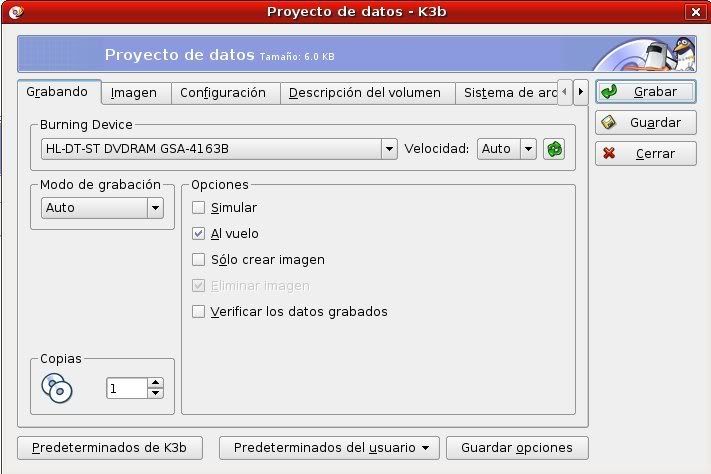Screen dimensions: 711x474
Task: Tick Sólo crear imagen checkbox
Action: (198, 259)
